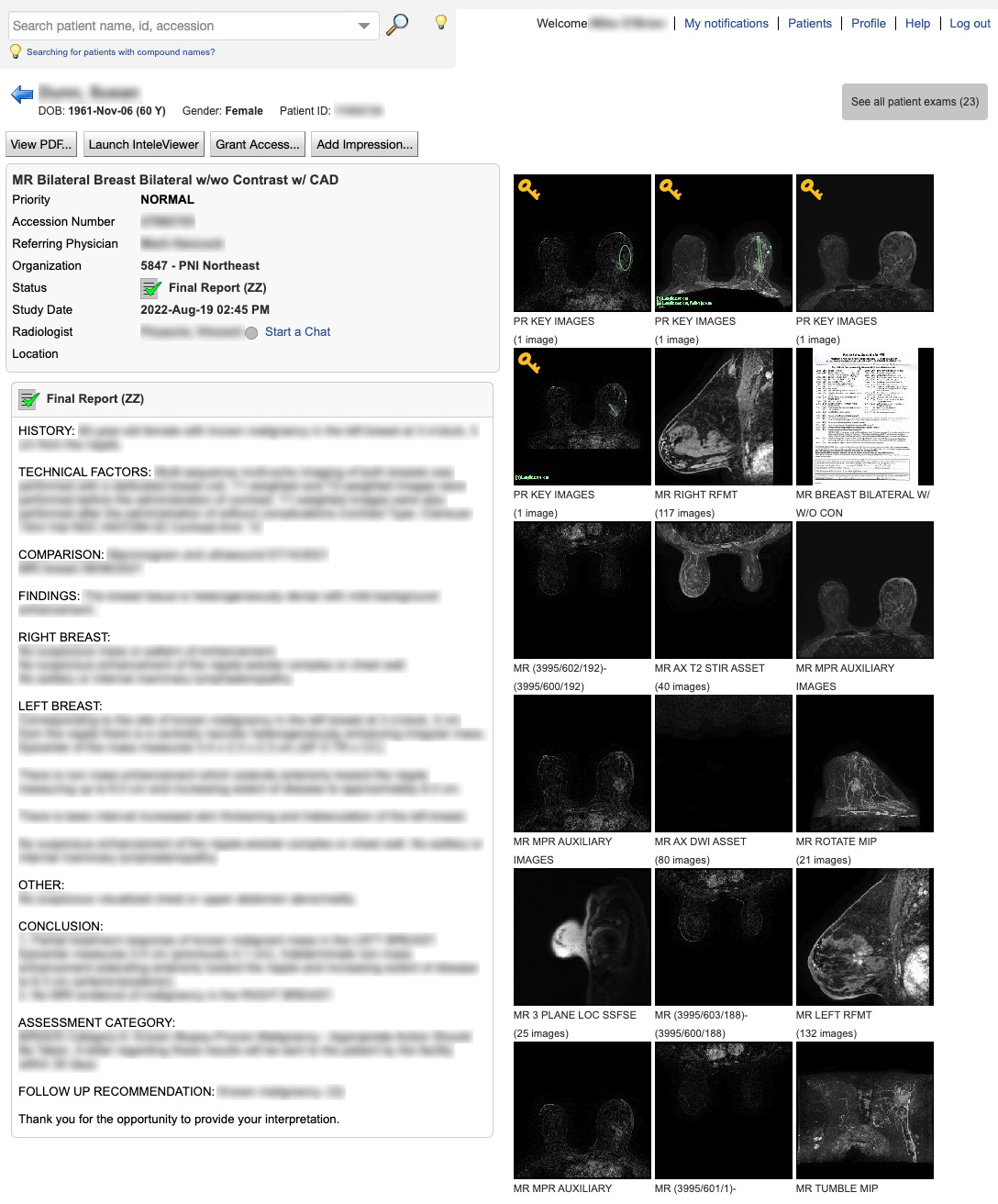
Task: Click the lightbulb tip icon beside the search
Action: point(441,23)
